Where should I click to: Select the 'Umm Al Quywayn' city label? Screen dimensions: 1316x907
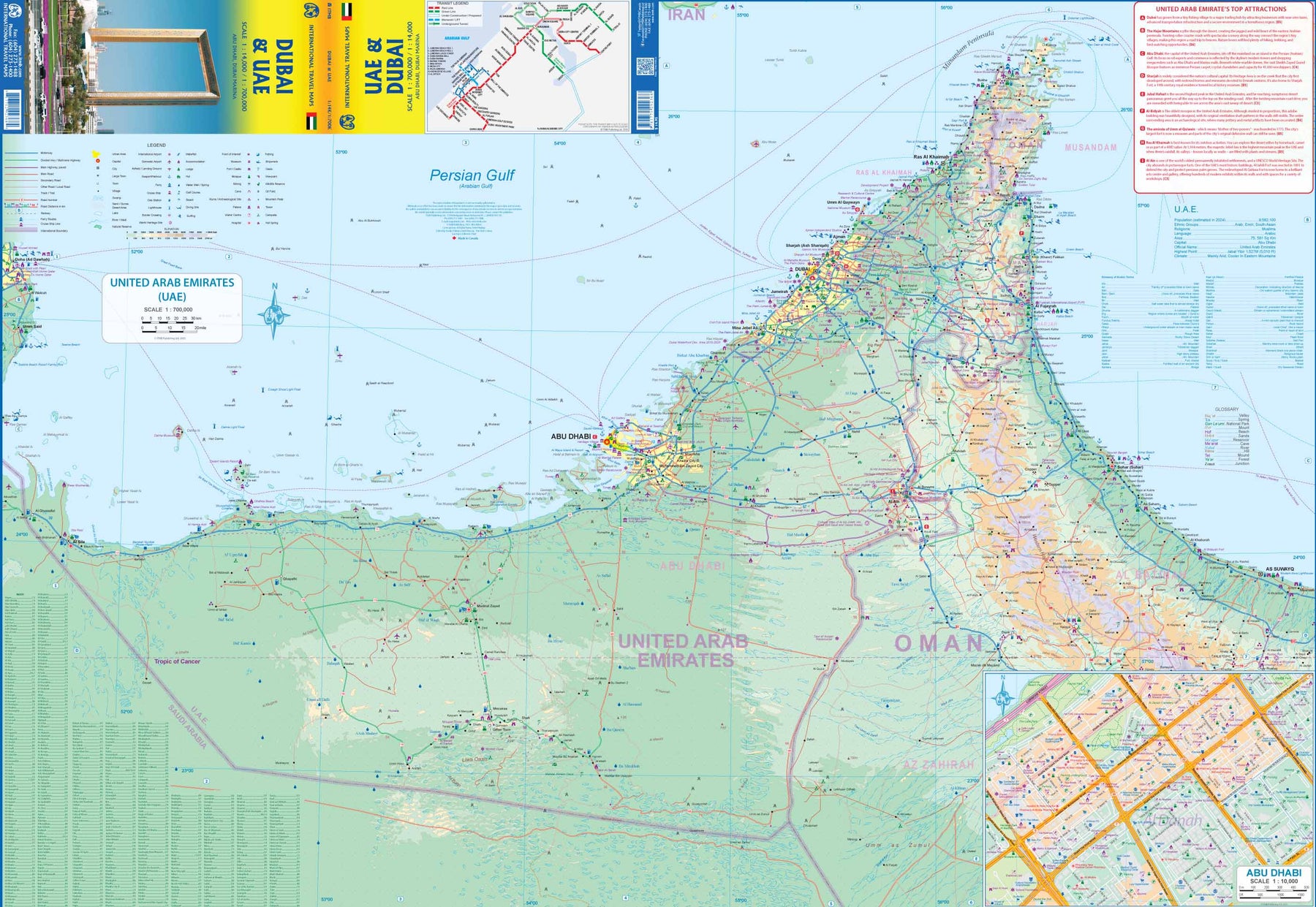(x=843, y=202)
